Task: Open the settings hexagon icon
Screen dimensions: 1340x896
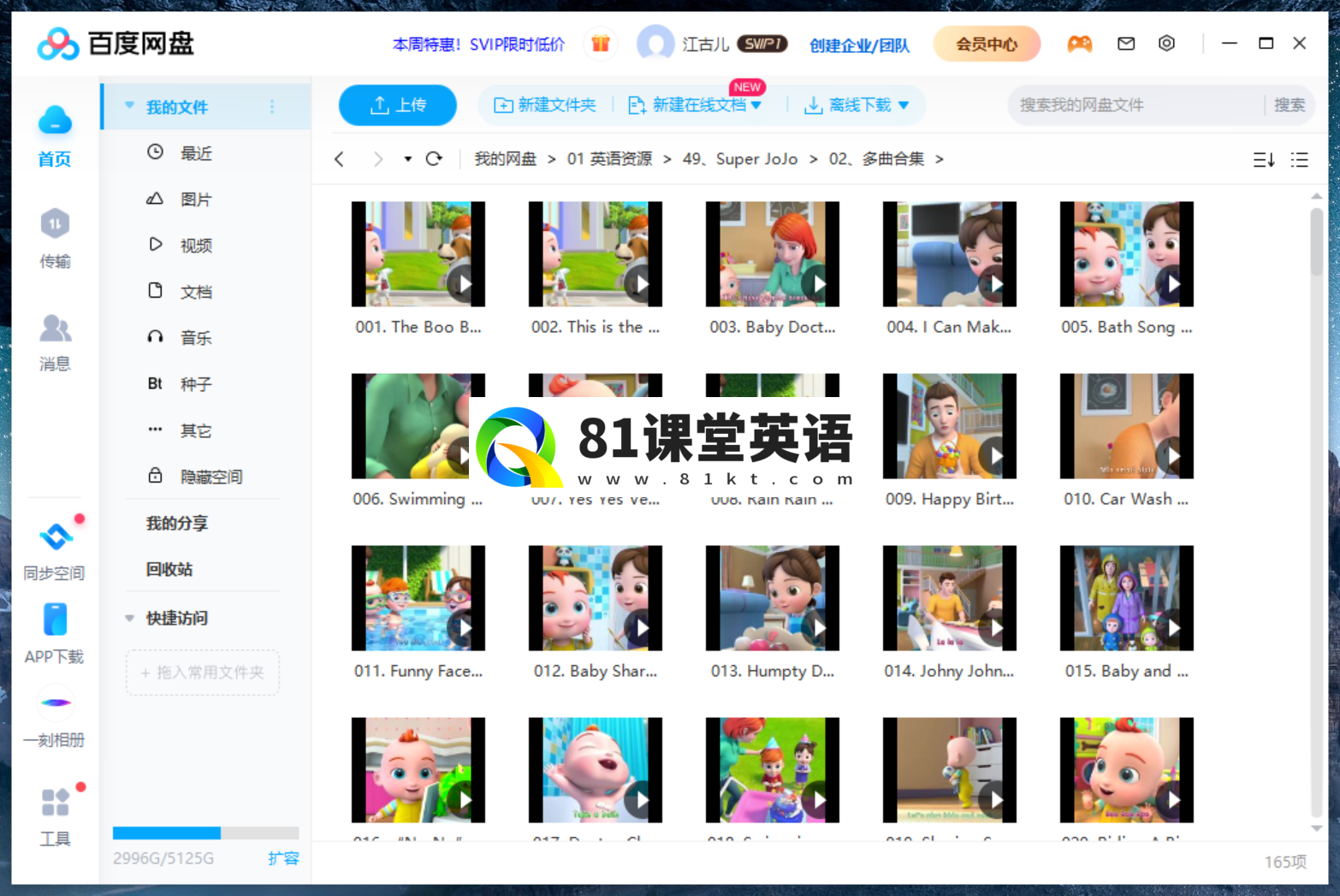Action: [1166, 44]
